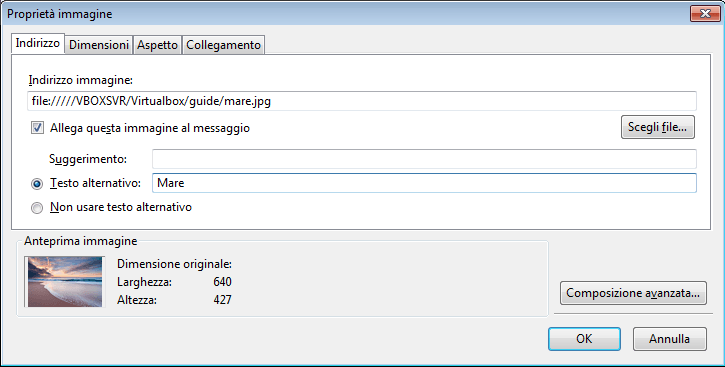Click the 'Indirizzo immagine:' label
The height and width of the screenshot is (367, 725).
(x=80, y=80)
